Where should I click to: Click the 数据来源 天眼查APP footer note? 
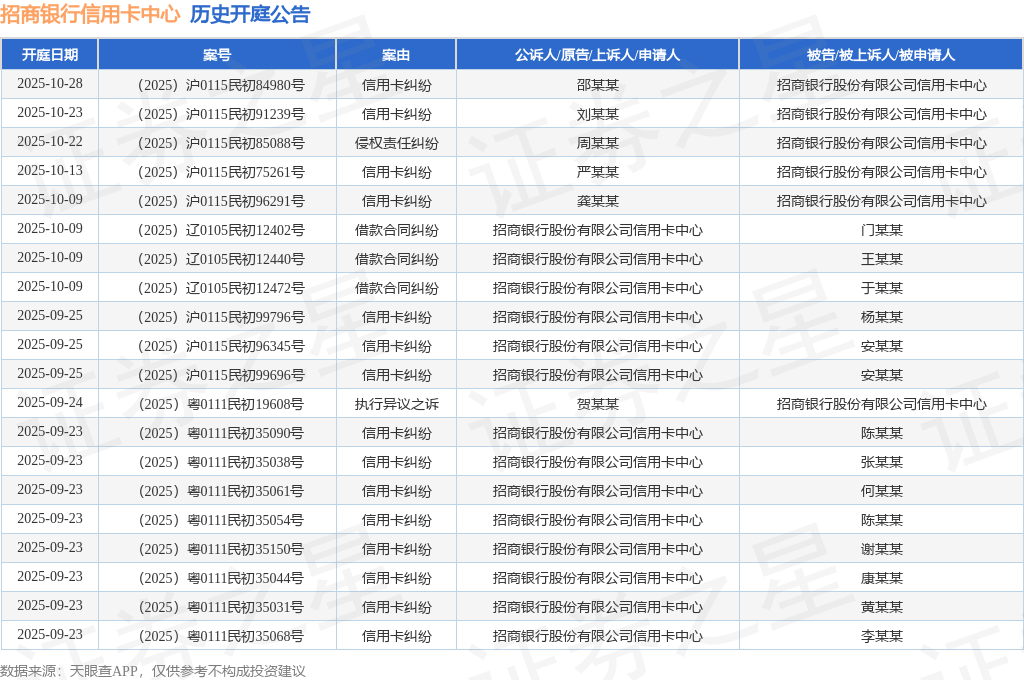click(x=153, y=671)
